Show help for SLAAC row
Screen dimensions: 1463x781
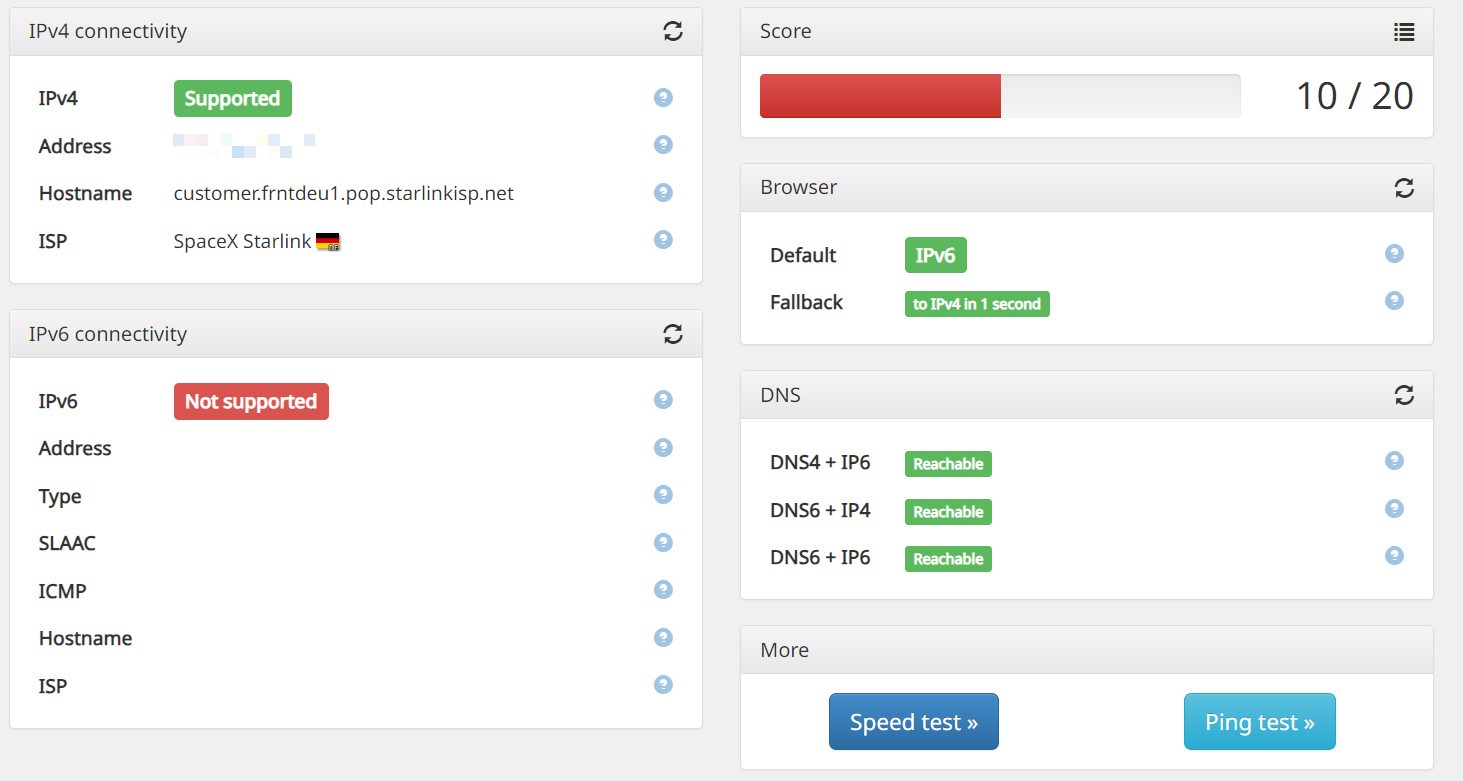(663, 542)
